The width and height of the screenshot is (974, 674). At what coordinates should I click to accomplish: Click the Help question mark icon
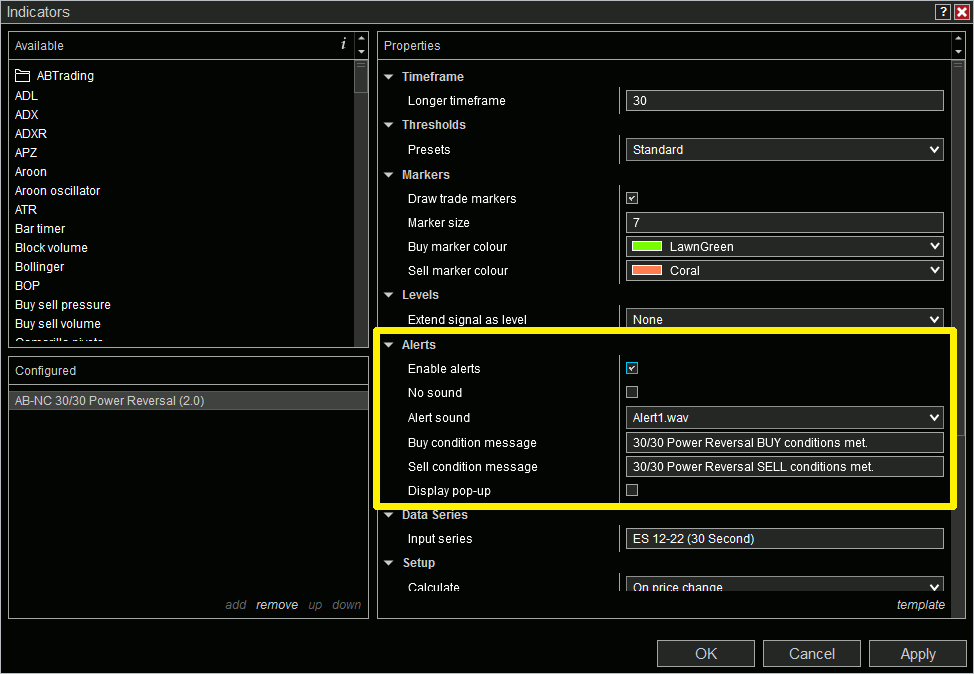[941, 12]
